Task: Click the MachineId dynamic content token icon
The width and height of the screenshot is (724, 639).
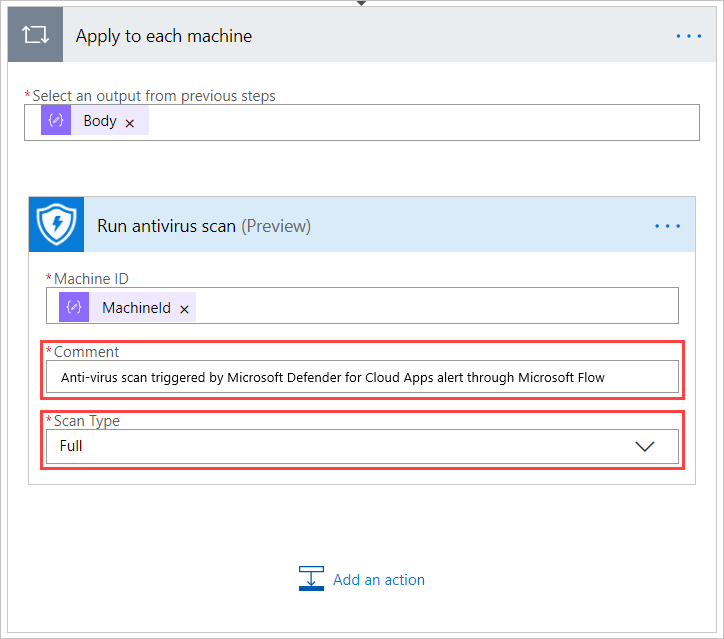Action: [74, 307]
